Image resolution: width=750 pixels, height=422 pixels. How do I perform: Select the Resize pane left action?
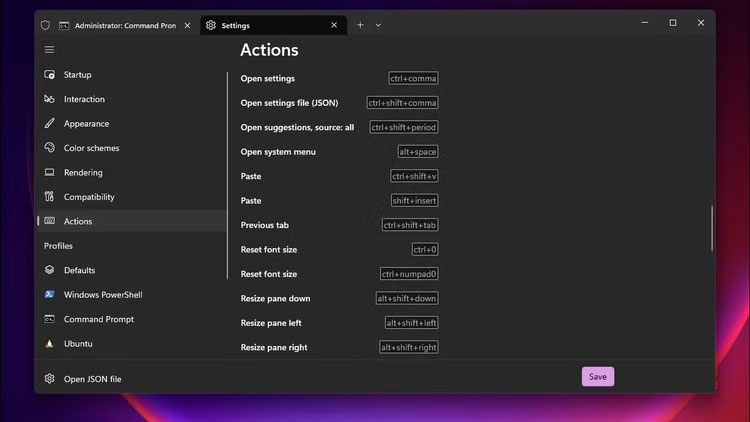click(x=339, y=322)
